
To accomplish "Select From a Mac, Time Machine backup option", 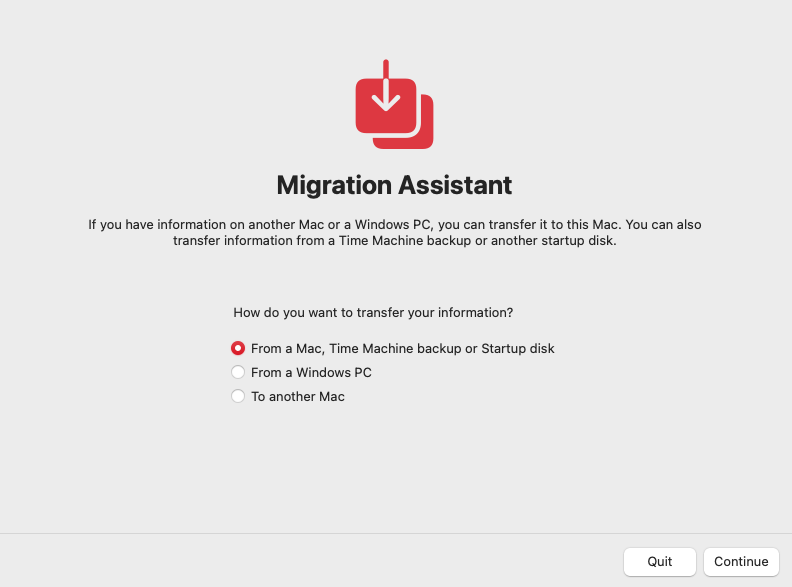I will pyautogui.click(x=238, y=349).
